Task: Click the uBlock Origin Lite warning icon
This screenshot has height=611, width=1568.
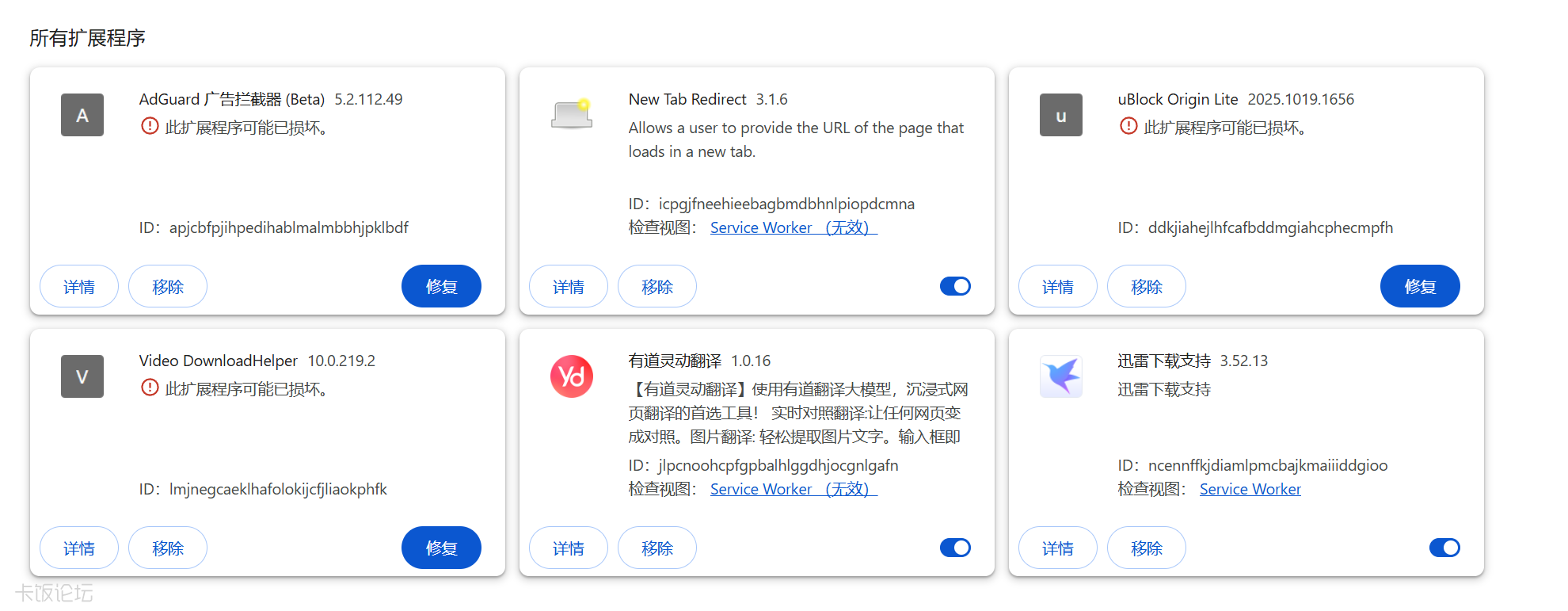Action: point(1128,126)
